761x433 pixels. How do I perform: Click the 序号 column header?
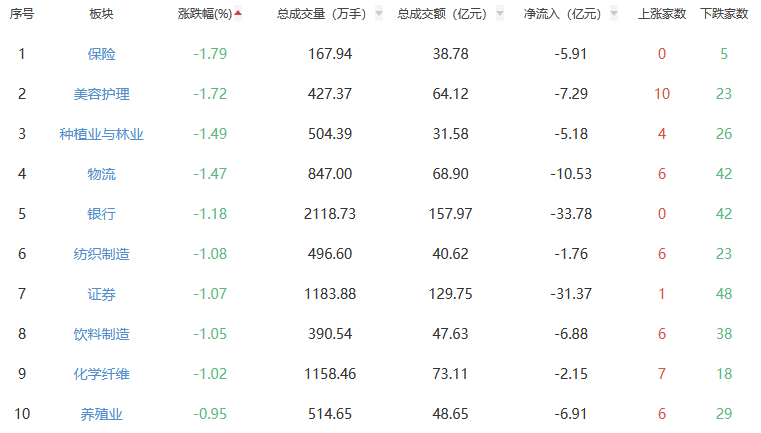(22, 14)
